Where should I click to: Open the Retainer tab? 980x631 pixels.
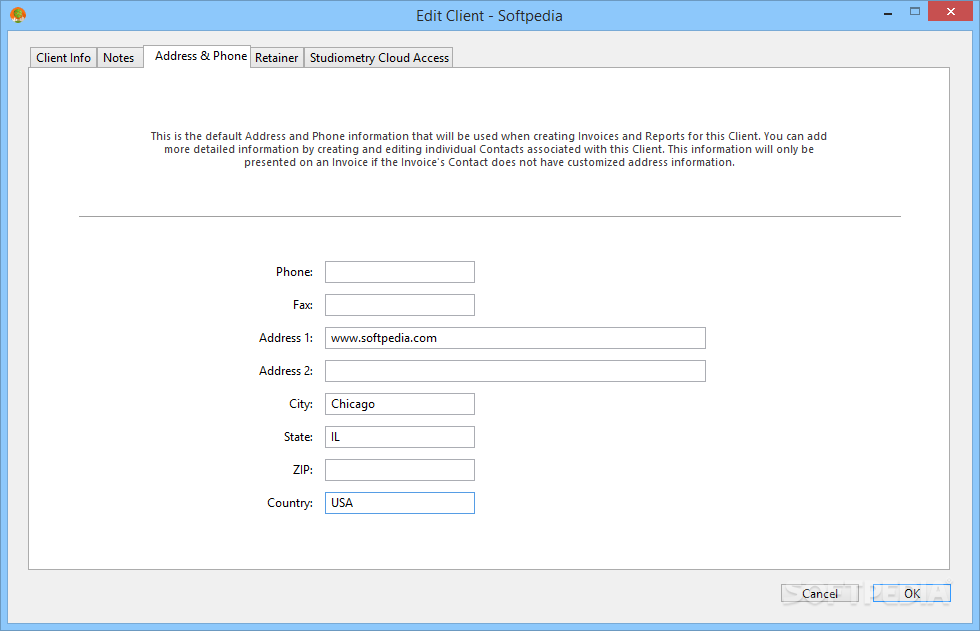277,57
